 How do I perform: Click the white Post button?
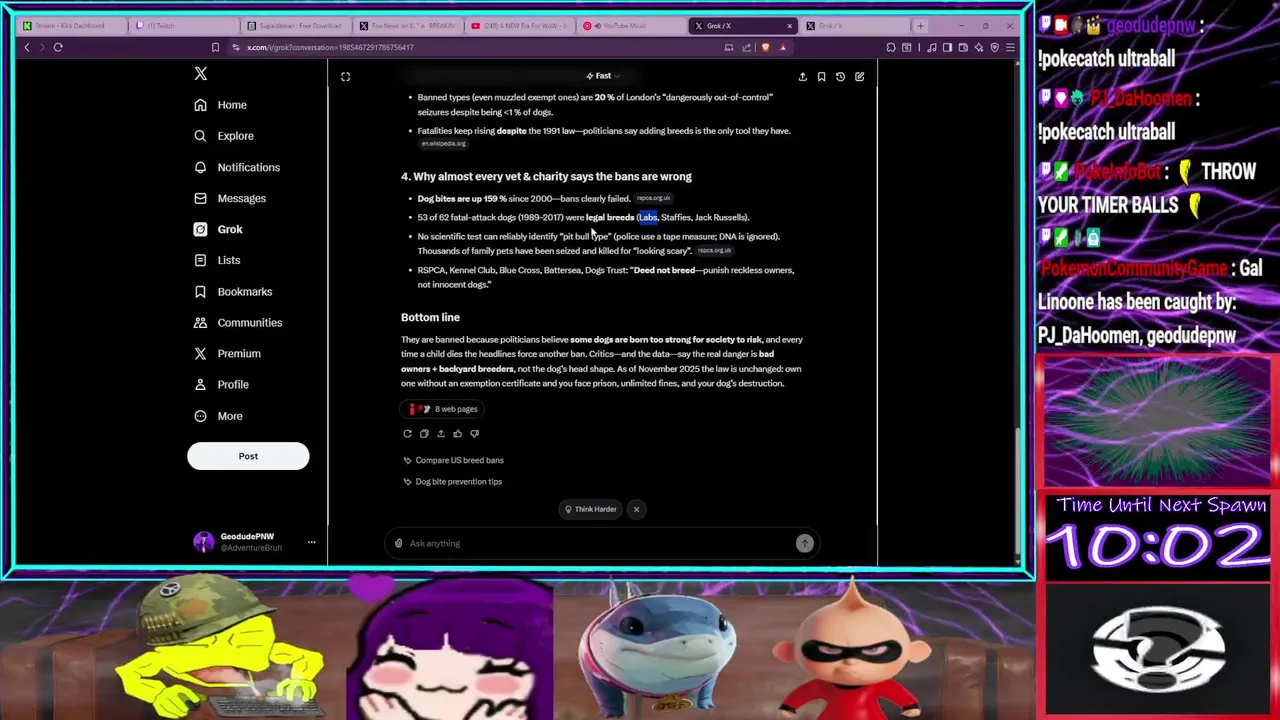point(248,456)
